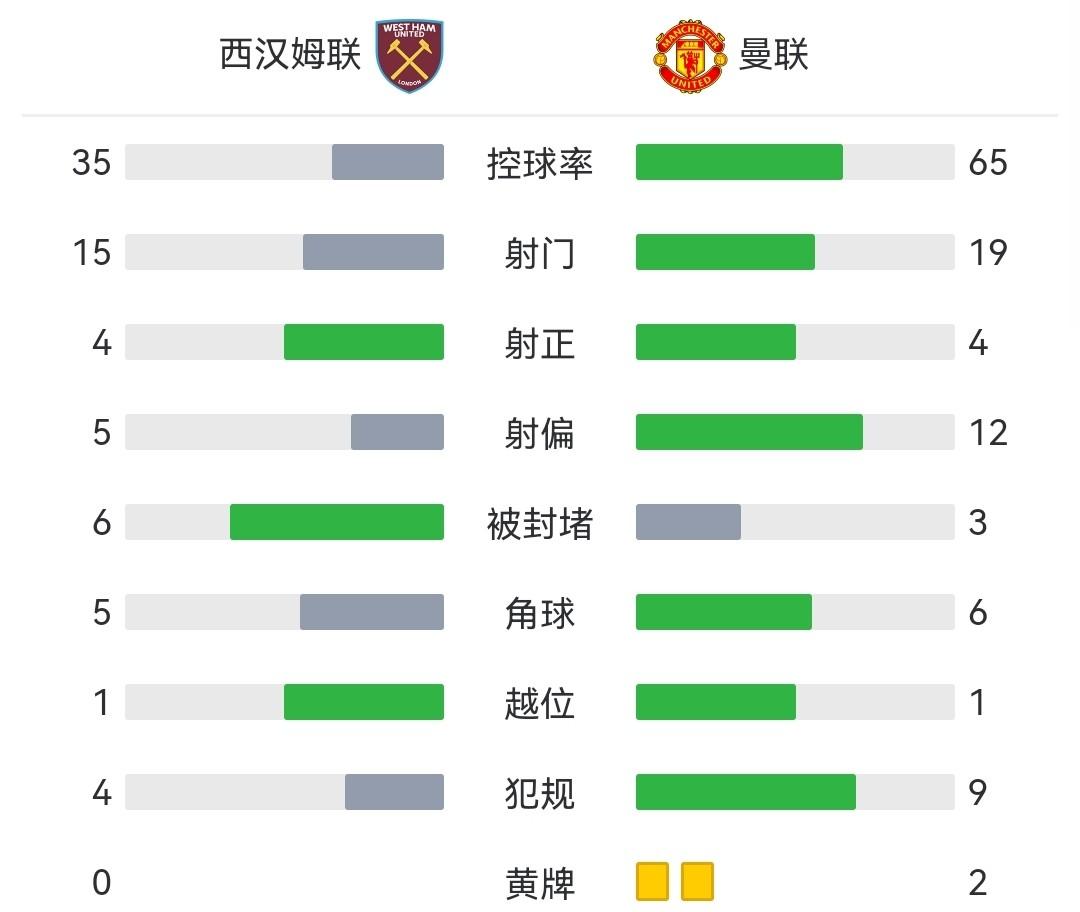Image resolution: width=1080 pixels, height=912 pixels.
Task: Click Manchester United's 射偏 green bar
Action: coord(749,432)
